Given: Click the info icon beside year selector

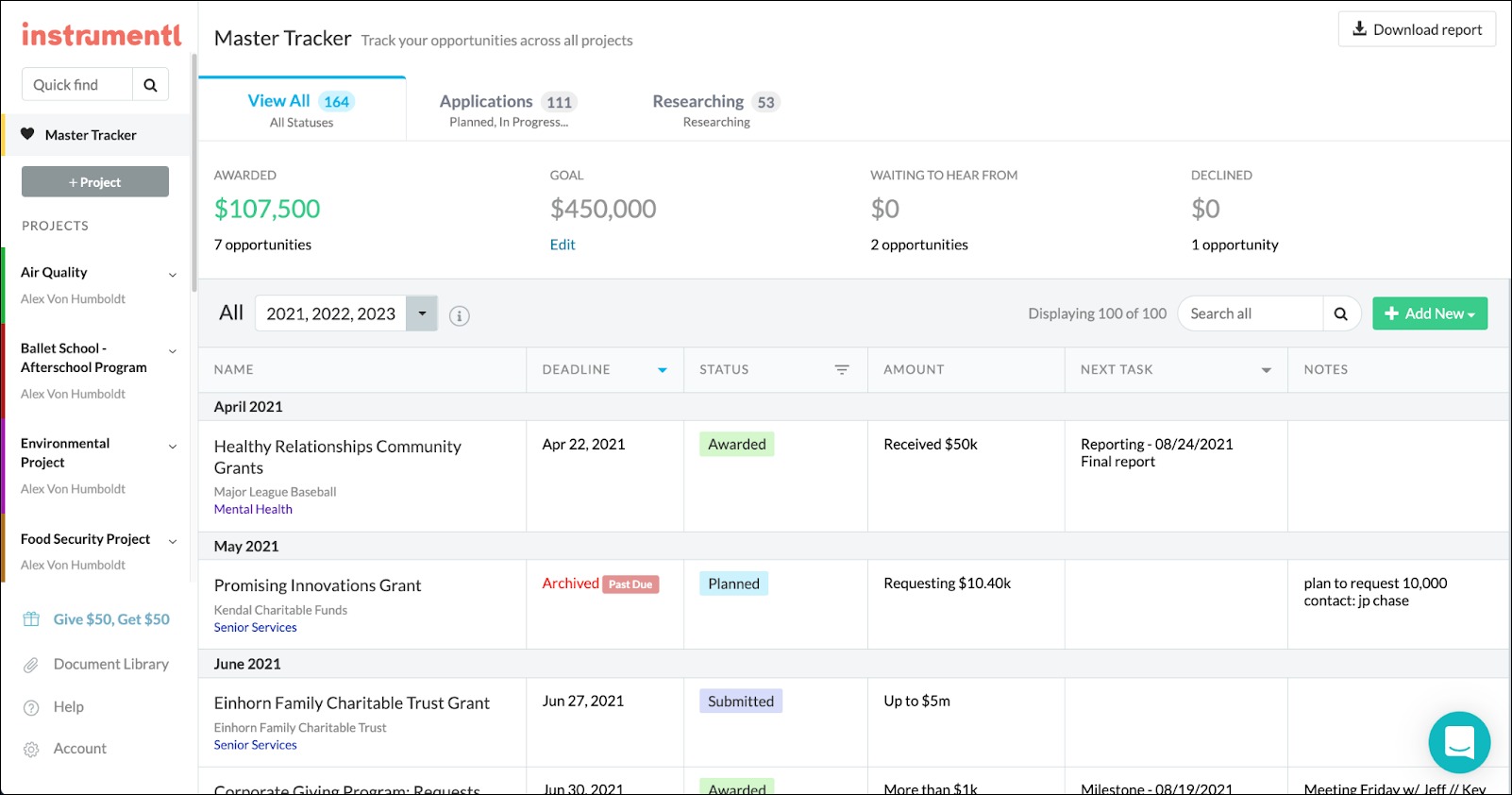Looking at the screenshot, I should (459, 315).
